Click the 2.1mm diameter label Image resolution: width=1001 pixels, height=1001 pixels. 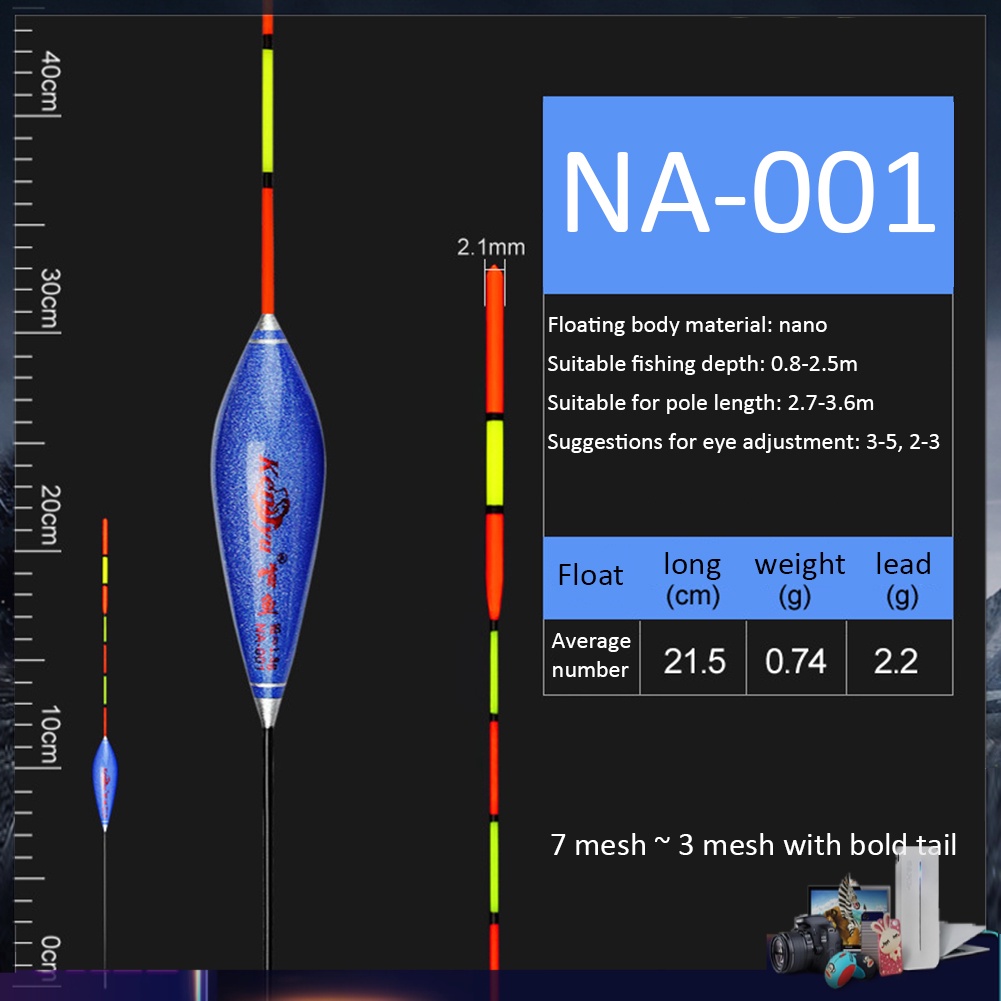(490, 248)
